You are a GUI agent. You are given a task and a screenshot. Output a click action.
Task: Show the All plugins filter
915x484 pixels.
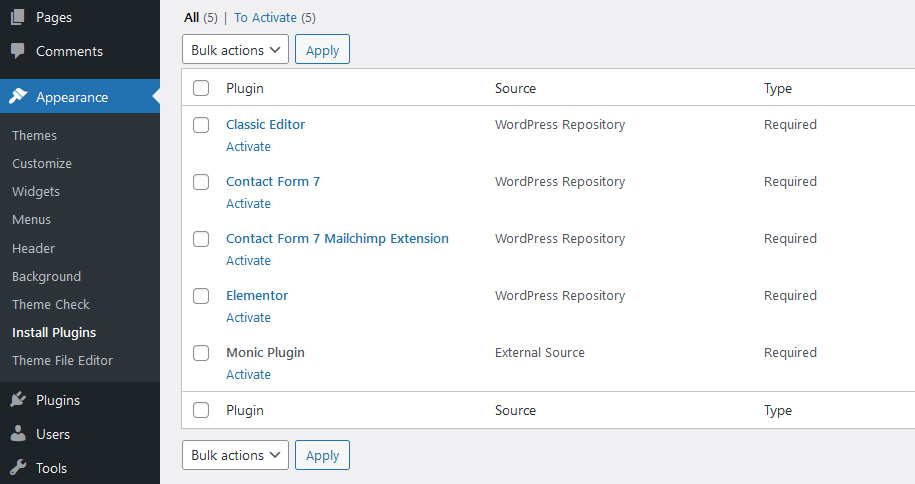click(191, 18)
